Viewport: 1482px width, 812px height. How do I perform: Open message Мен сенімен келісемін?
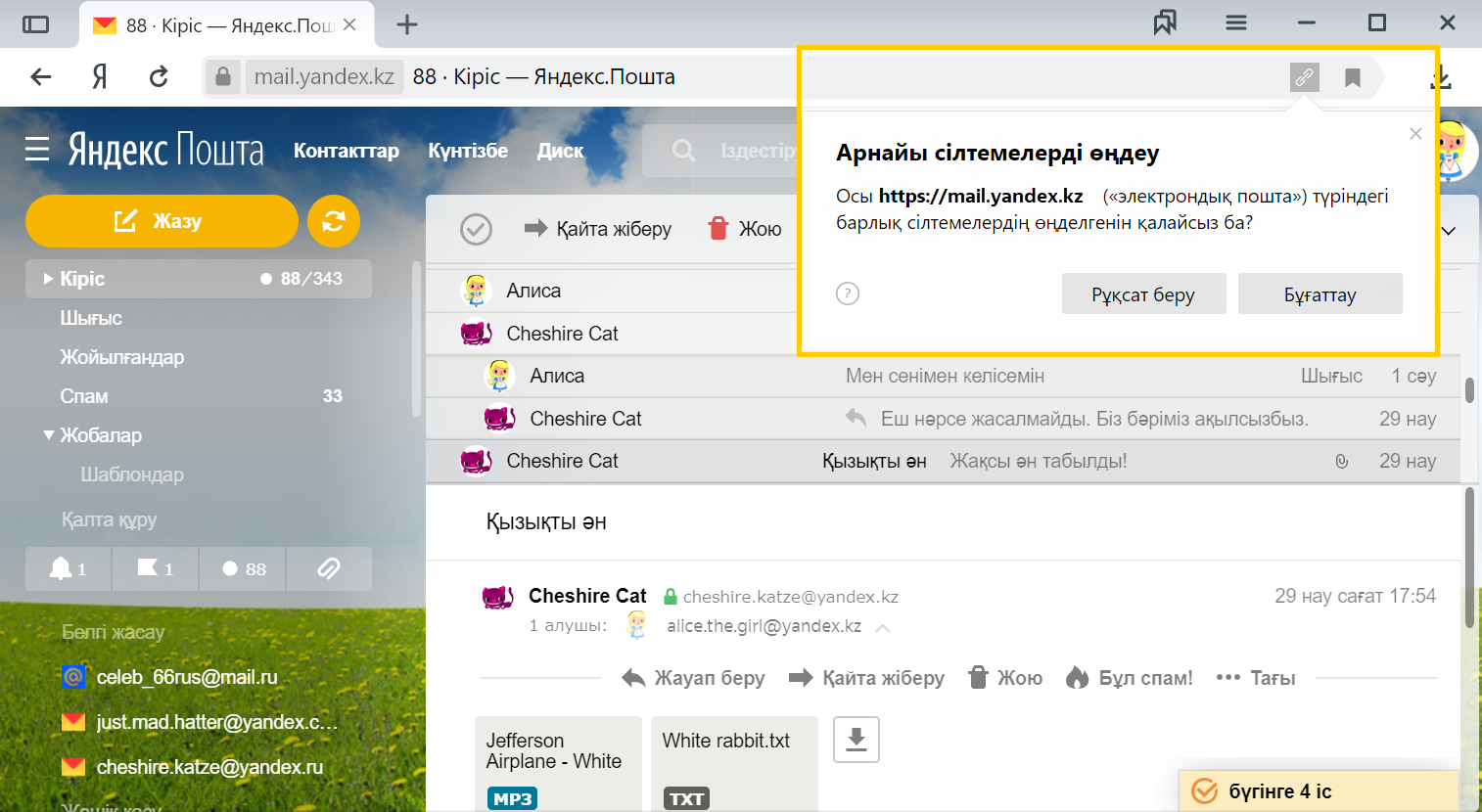coord(943,376)
